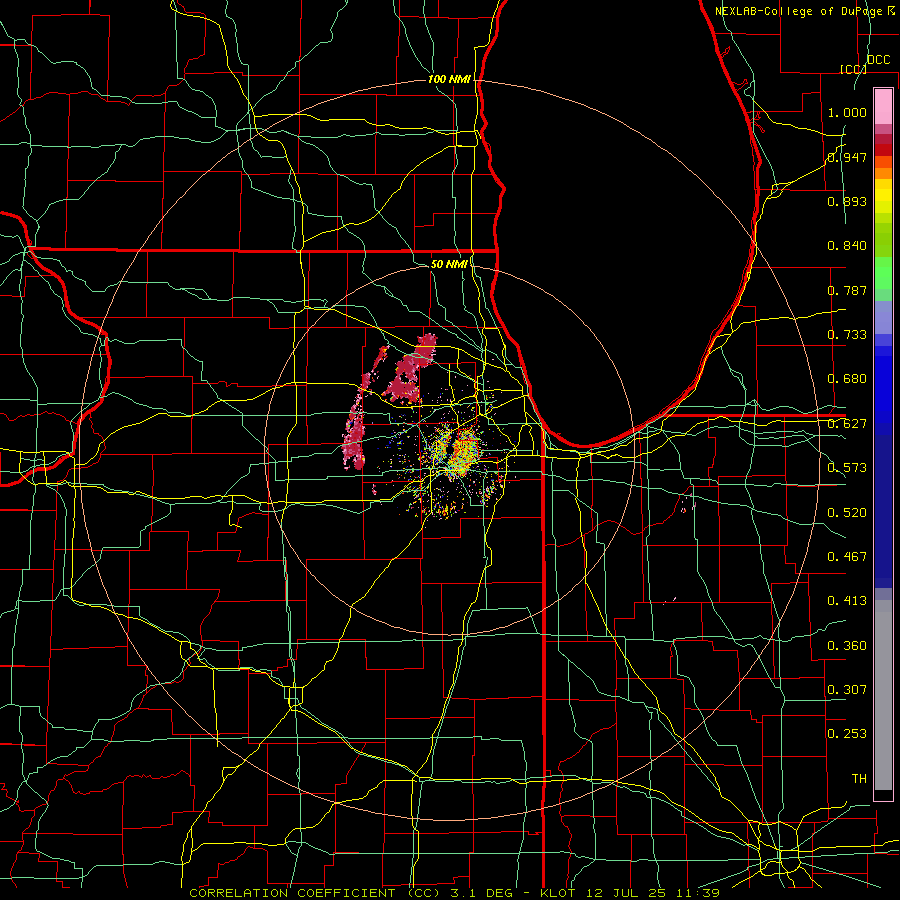This screenshot has height=900, width=900.
Task: Select the 0.467 legend value
Action: tap(847, 557)
